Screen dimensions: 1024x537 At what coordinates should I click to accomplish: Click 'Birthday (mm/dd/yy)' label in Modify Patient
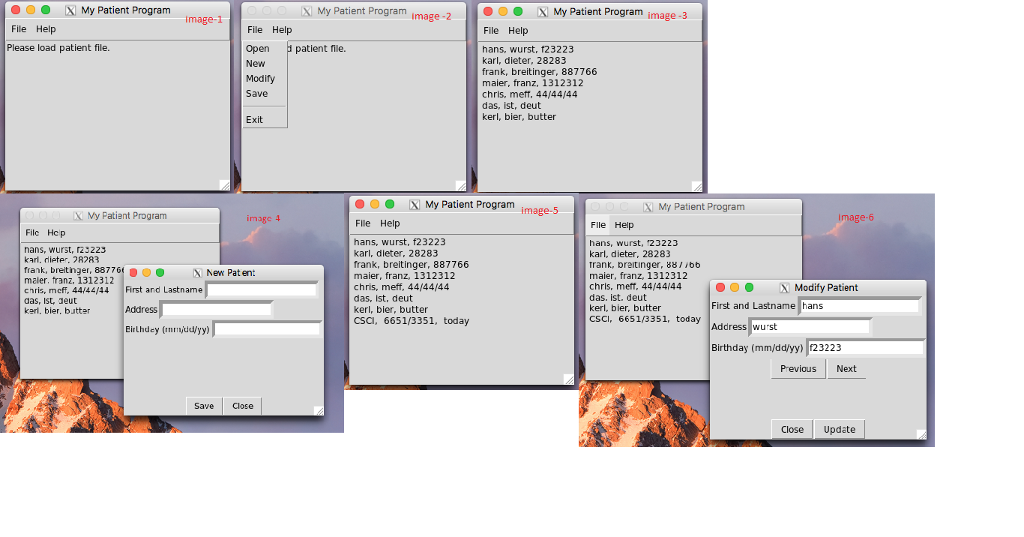click(x=757, y=348)
